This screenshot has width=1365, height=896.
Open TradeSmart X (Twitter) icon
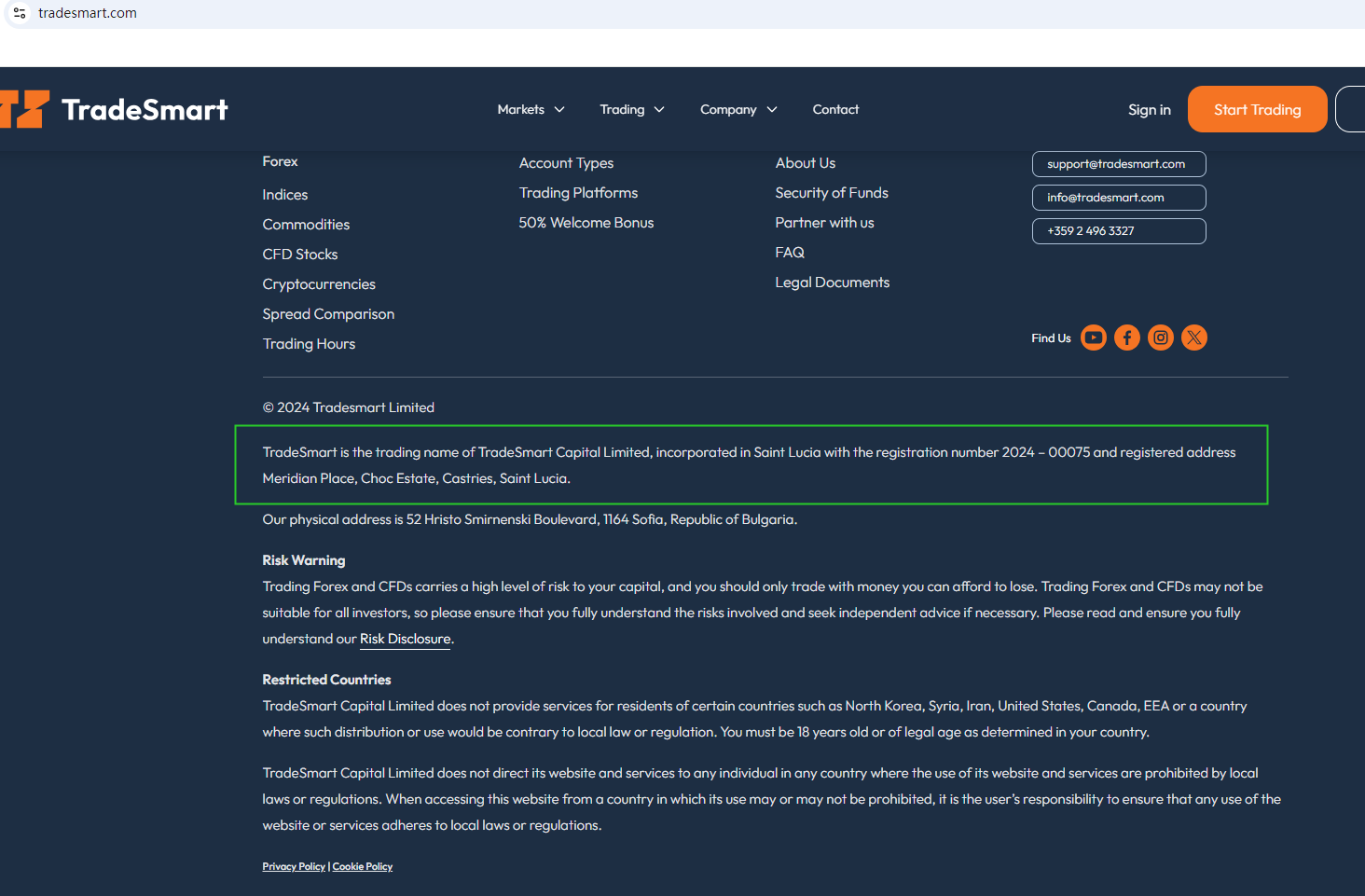(x=1194, y=338)
